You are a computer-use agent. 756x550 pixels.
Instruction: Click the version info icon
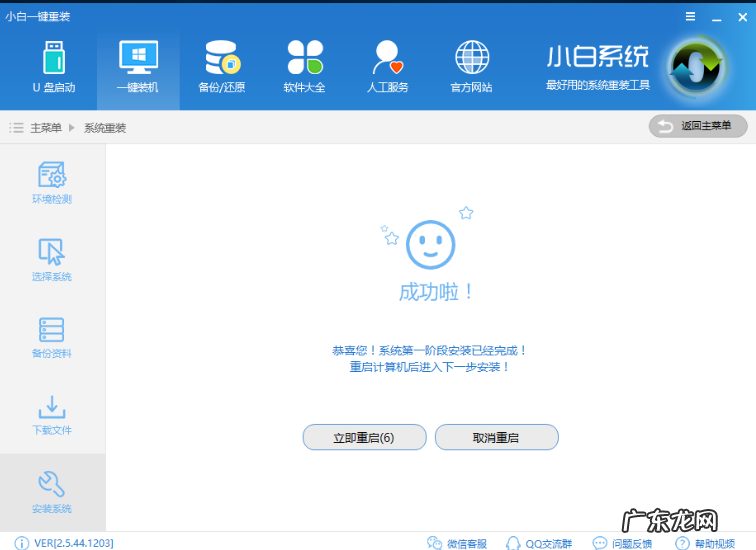[21, 543]
